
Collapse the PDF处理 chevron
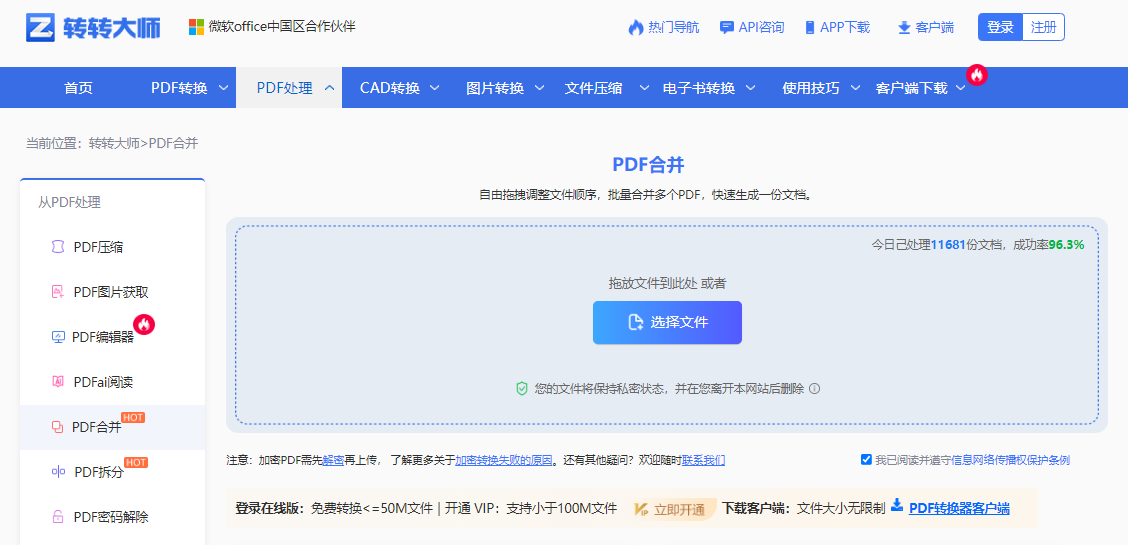point(329,88)
